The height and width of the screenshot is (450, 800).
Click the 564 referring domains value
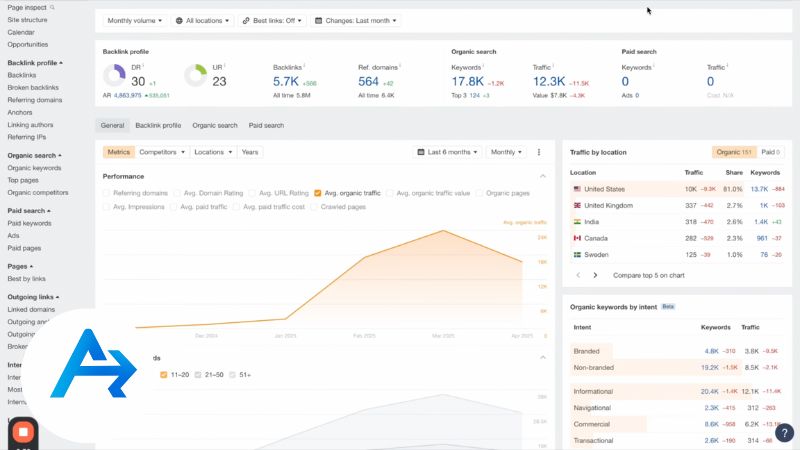(x=368, y=81)
